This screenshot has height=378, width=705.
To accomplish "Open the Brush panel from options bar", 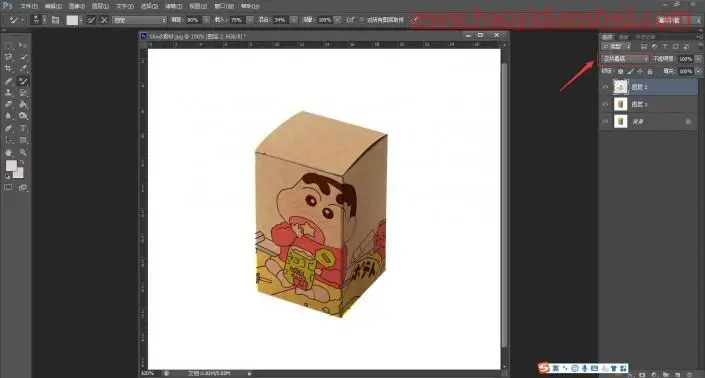I will click(x=55, y=20).
